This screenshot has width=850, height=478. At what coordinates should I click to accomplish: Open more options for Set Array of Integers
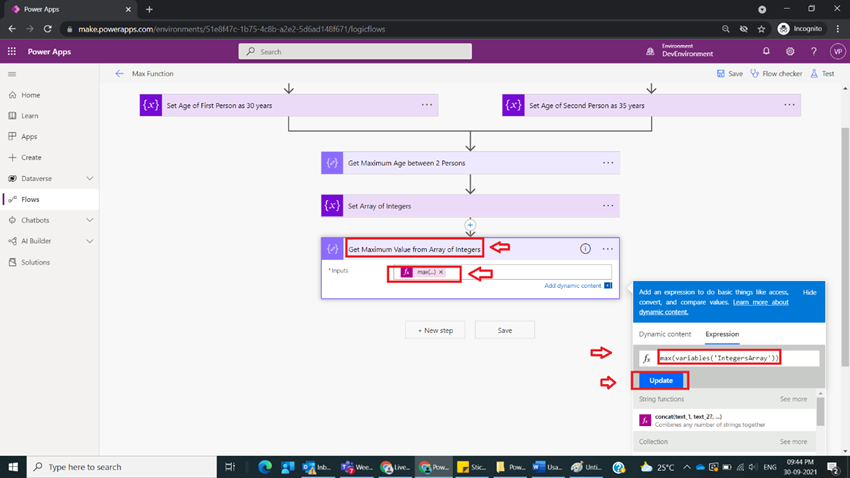[x=608, y=206]
